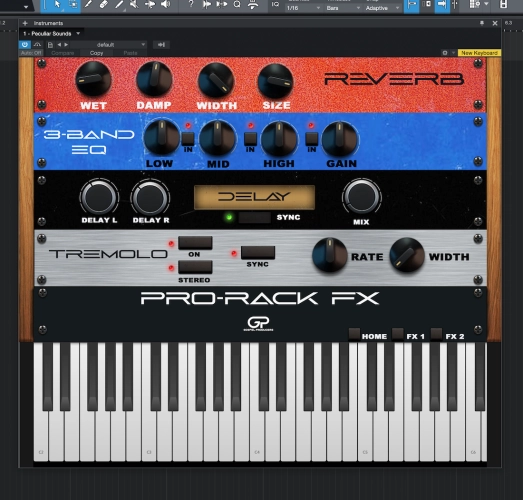The image size is (523, 500).
Task: Select the Bend tool
Action: coord(150,4)
